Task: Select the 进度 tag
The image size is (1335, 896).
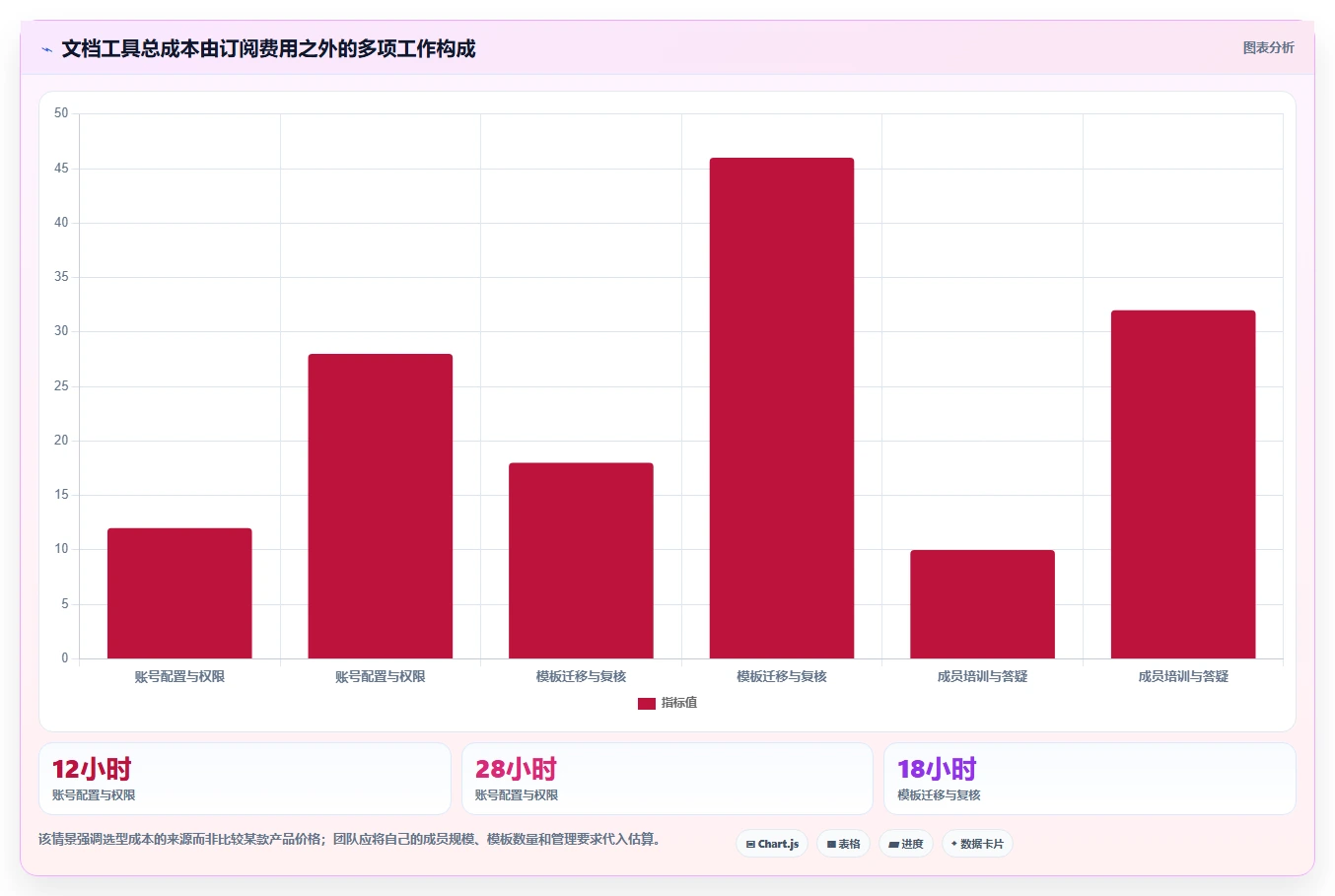Action: (x=906, y=844)
